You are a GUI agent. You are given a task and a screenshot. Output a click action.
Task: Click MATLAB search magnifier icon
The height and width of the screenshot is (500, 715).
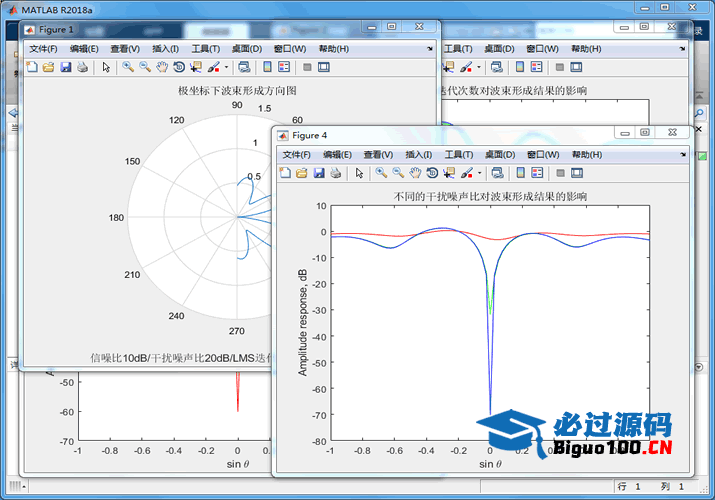(x=699, y=113)
